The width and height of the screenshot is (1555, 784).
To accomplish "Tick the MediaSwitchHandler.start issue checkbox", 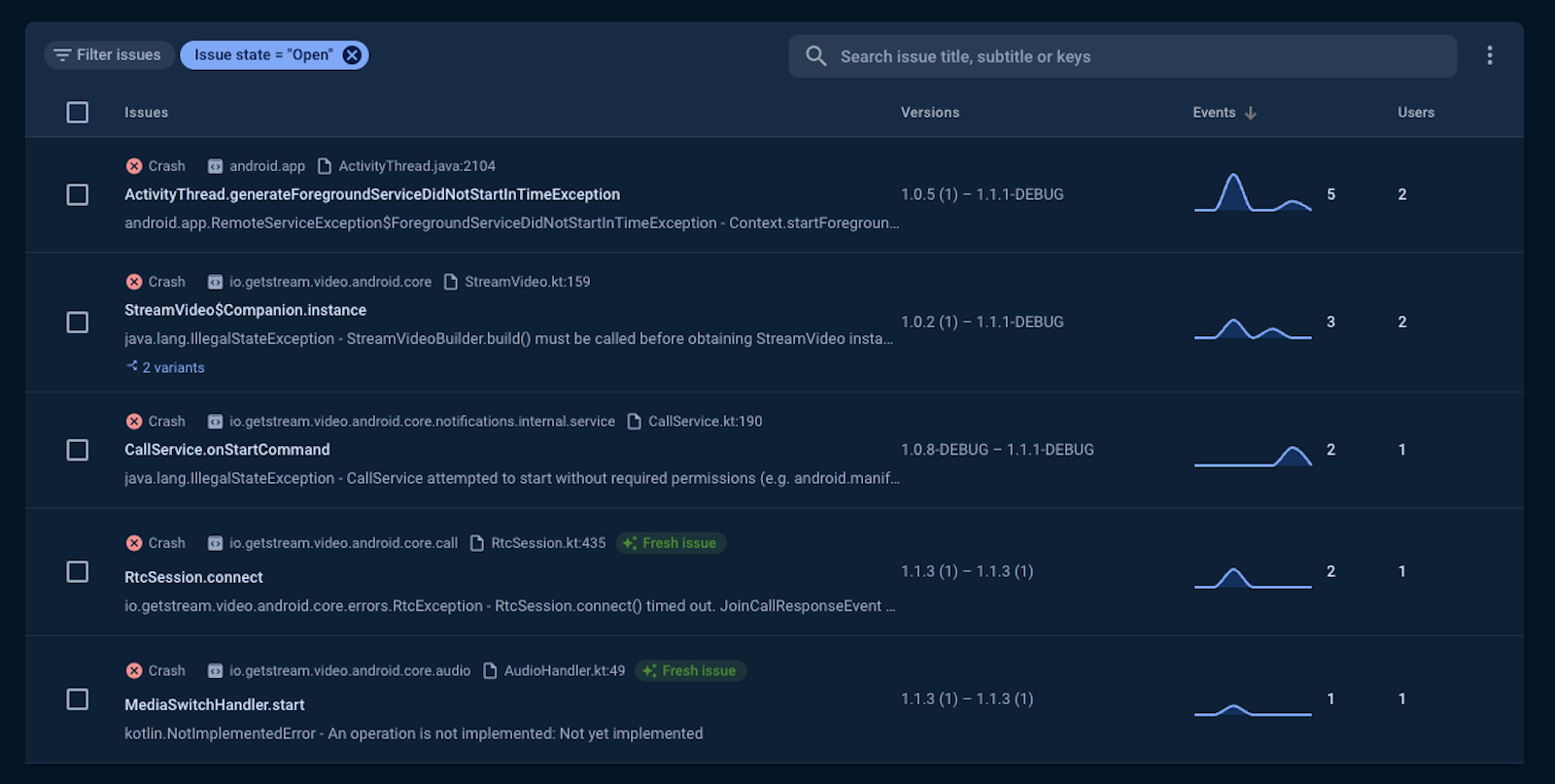I will [x=78, y=699].
